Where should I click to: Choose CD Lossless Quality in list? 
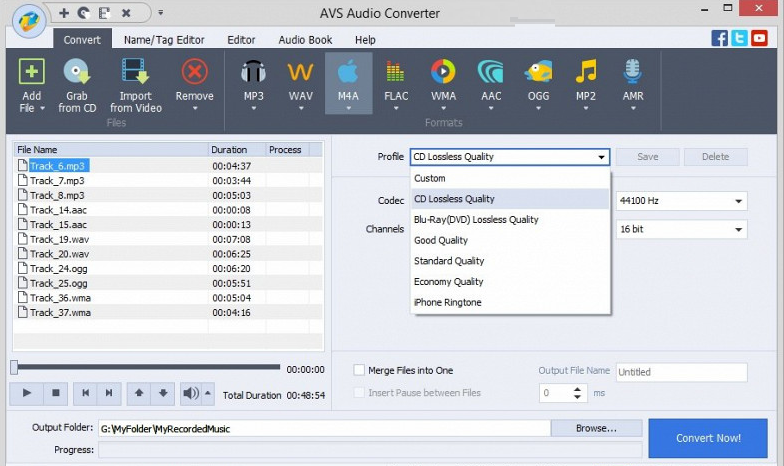(x=510, y=198)
